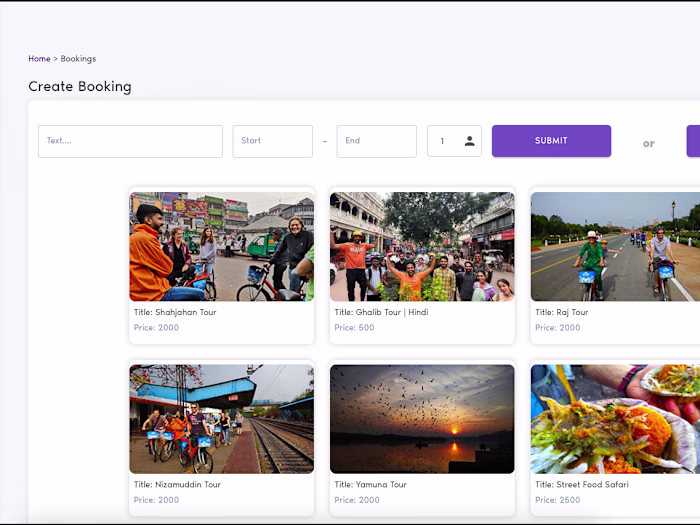
Task: Focus the Text search input field
Action: pos(130,141)
